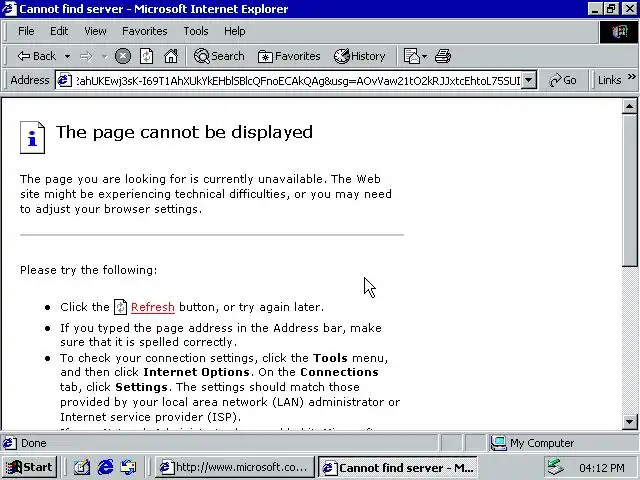Open the Tools menu
640x480 pixels.
point(196,31)
